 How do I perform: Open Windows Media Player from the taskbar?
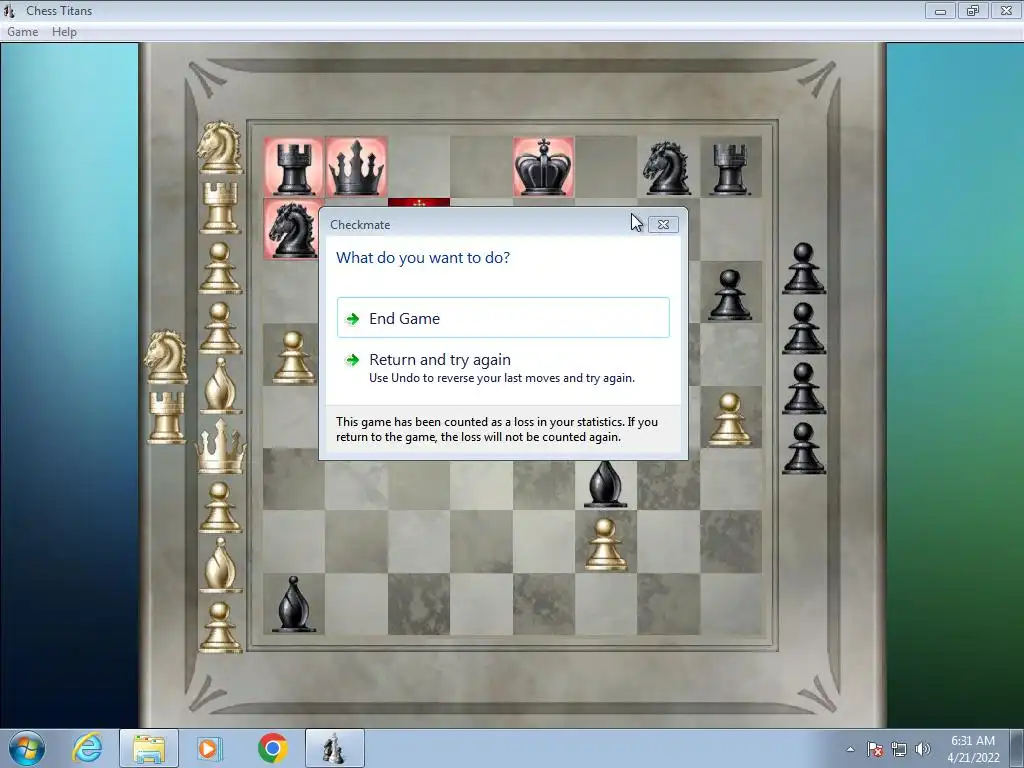(210, 748)
